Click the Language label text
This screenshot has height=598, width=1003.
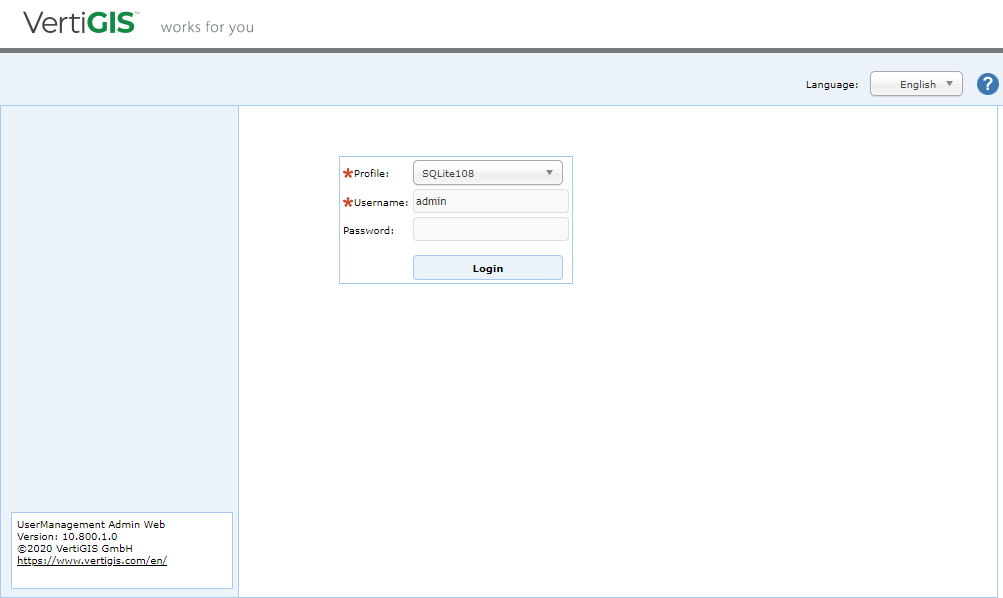tap(831, 84)
